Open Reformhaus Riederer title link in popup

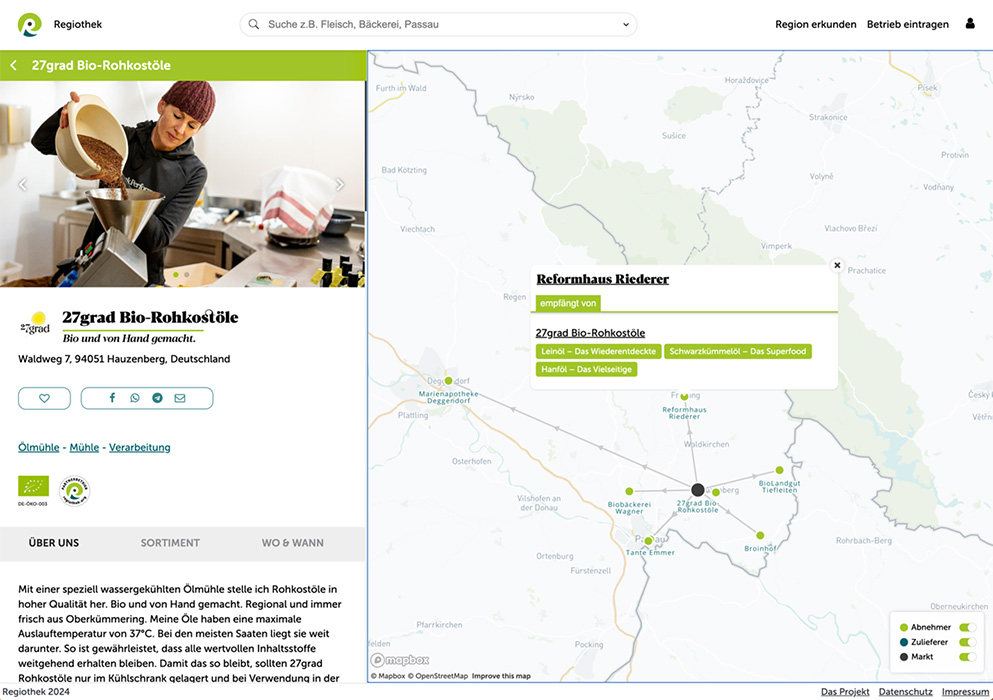602,279
